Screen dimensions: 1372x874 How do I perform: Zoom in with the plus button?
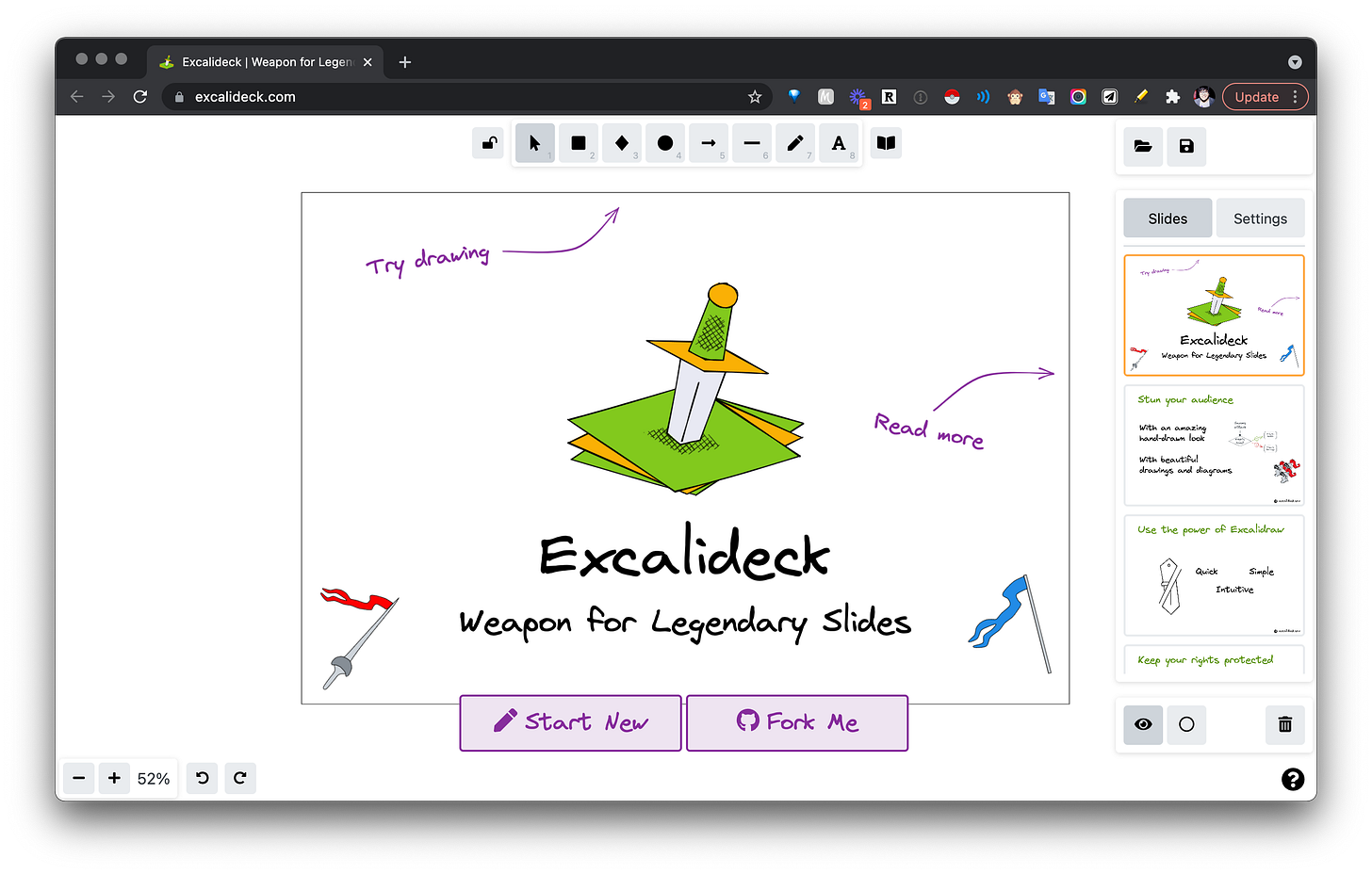[x=114, y=778]
